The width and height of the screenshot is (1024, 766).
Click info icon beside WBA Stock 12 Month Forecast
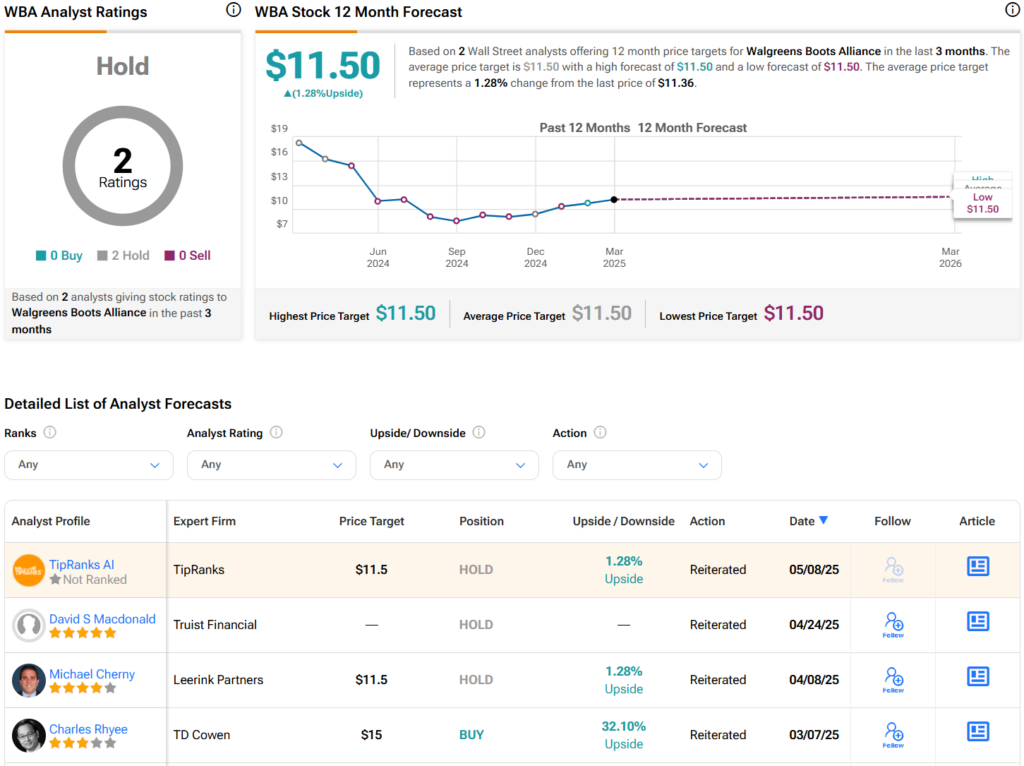point(1012,10)
